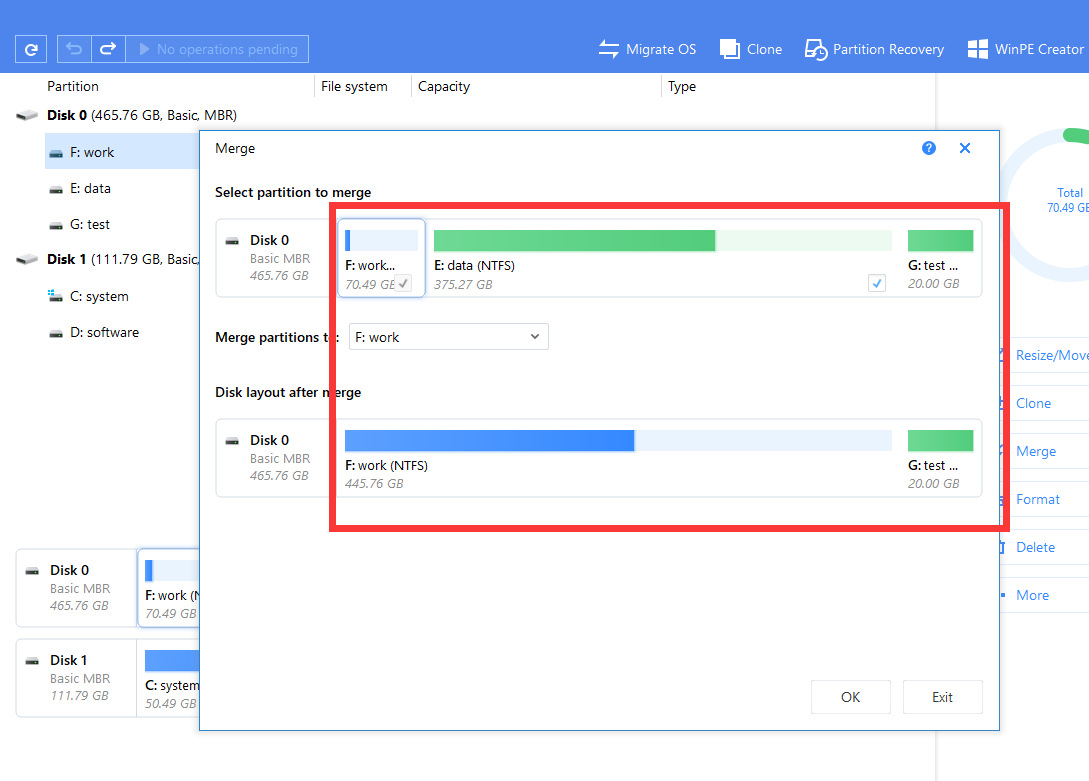Click Clone in right side panel
Screen dimensions: 1089x781
(1033, 403)
